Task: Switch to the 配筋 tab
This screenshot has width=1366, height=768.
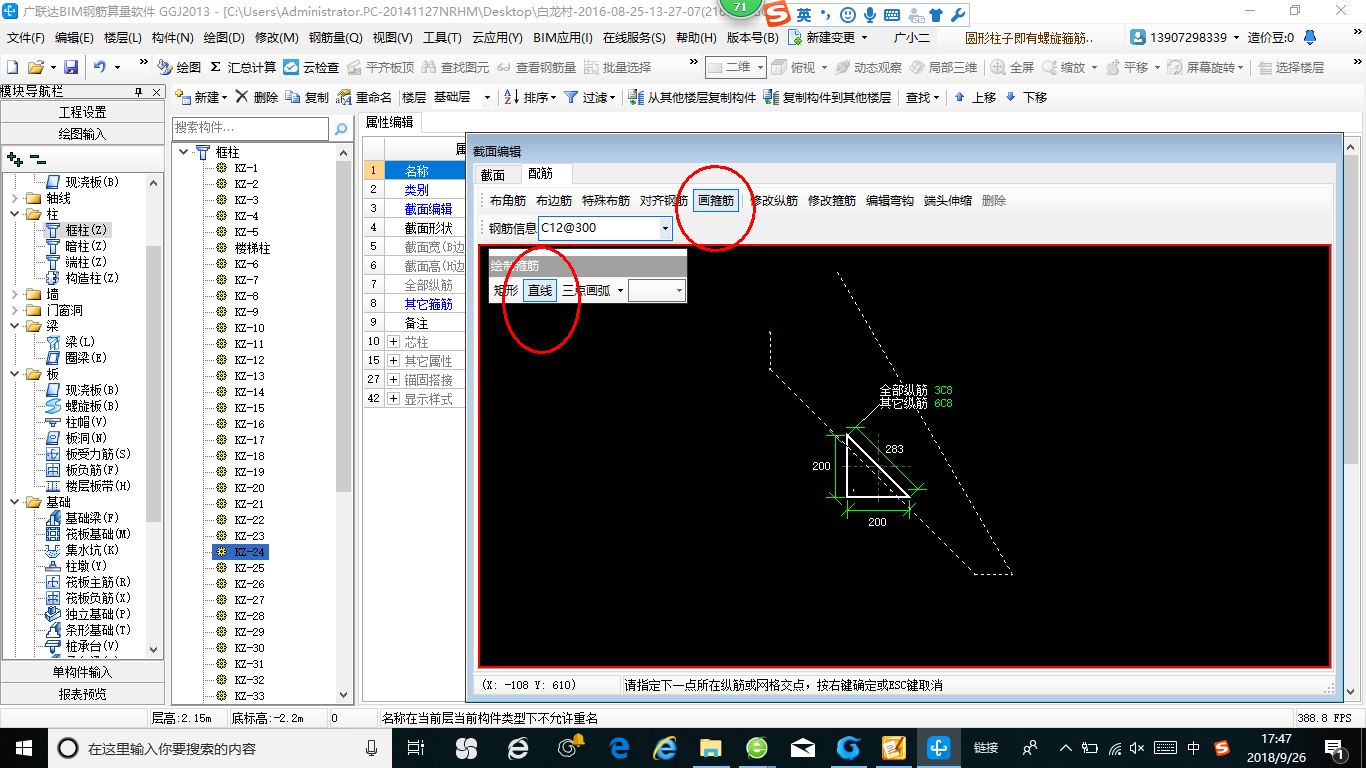Action: (x=540, y=174)
